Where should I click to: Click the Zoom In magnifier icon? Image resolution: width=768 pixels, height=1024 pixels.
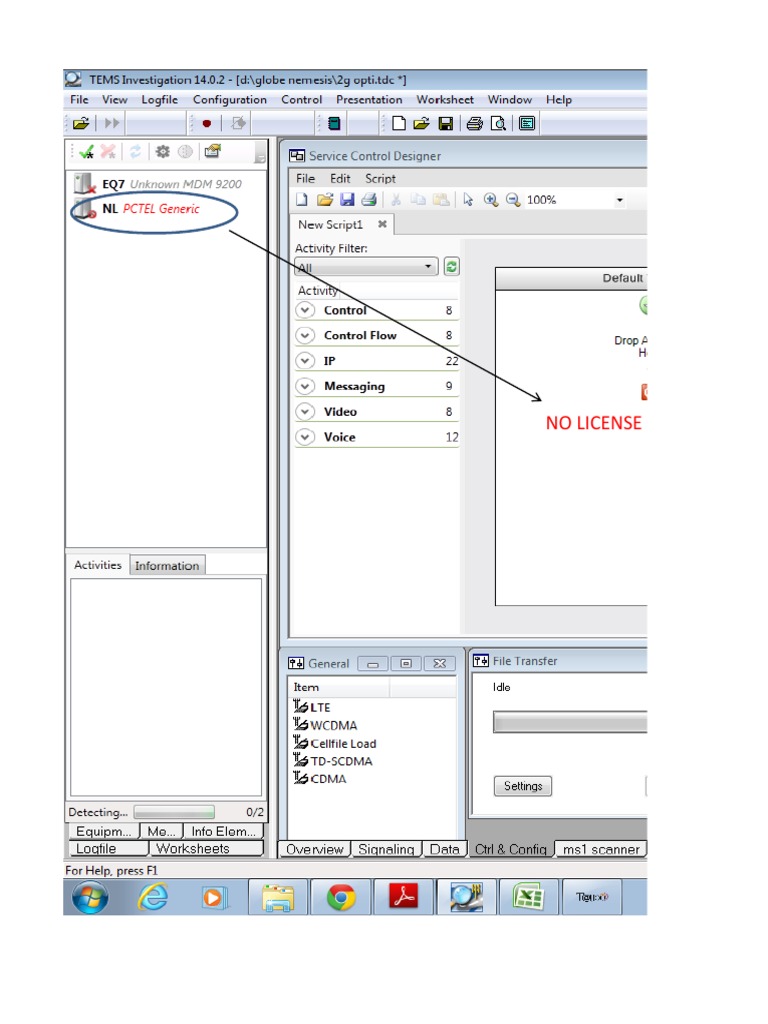[490, 200]
